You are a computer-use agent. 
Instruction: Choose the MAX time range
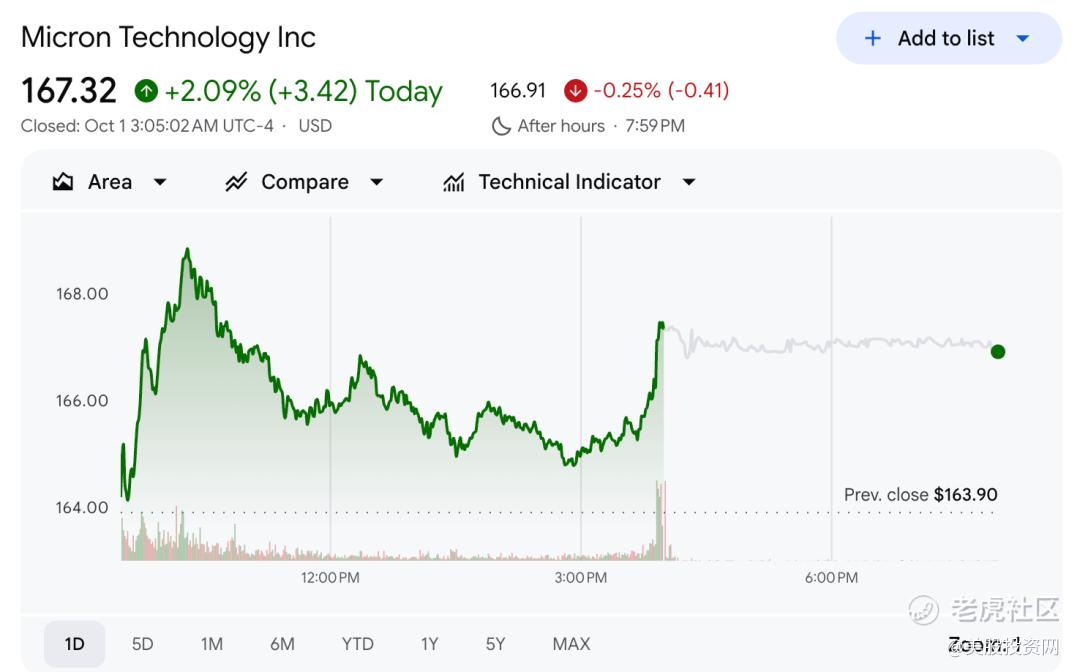[x=571, y=644]
